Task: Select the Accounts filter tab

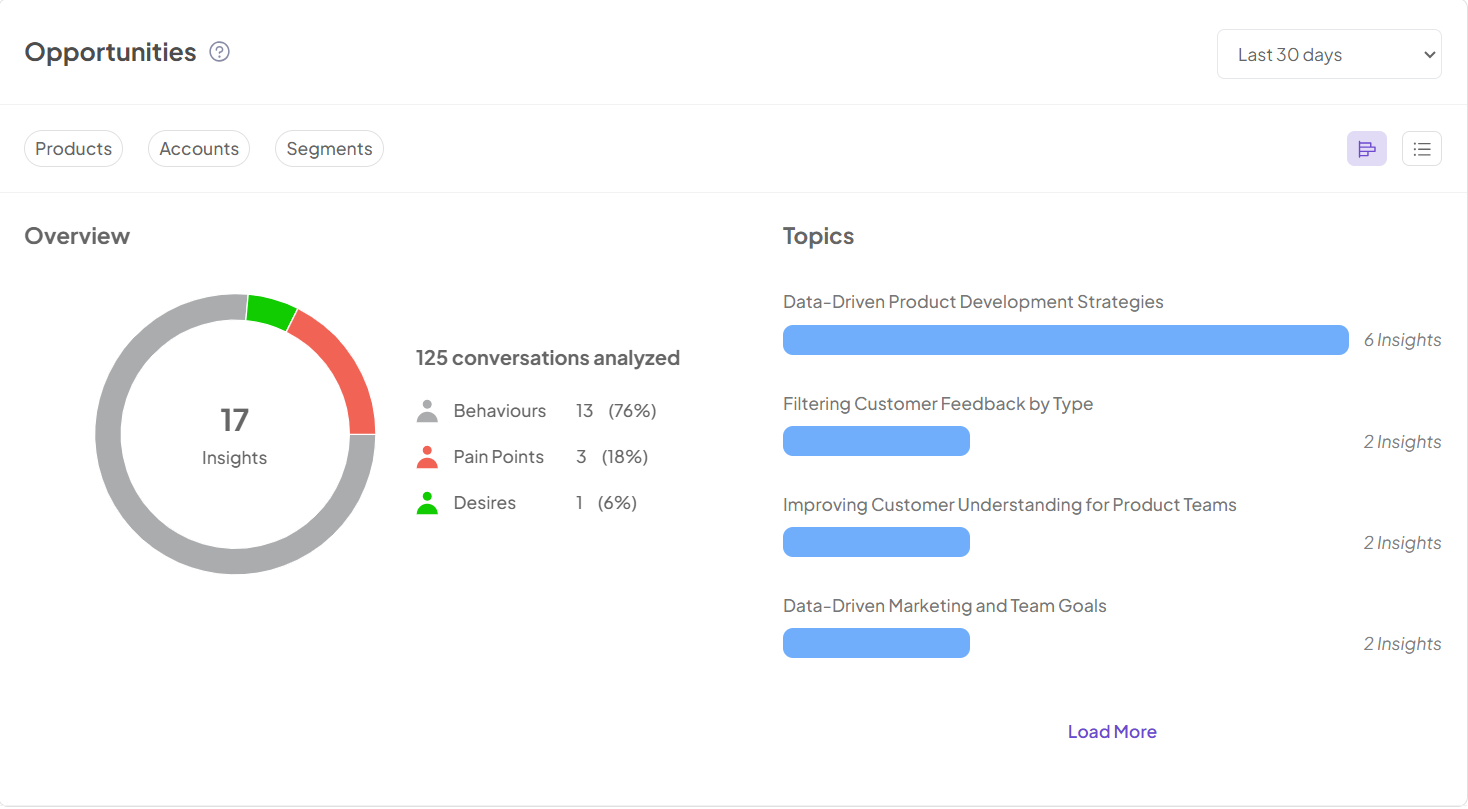Action: (199, 149)
